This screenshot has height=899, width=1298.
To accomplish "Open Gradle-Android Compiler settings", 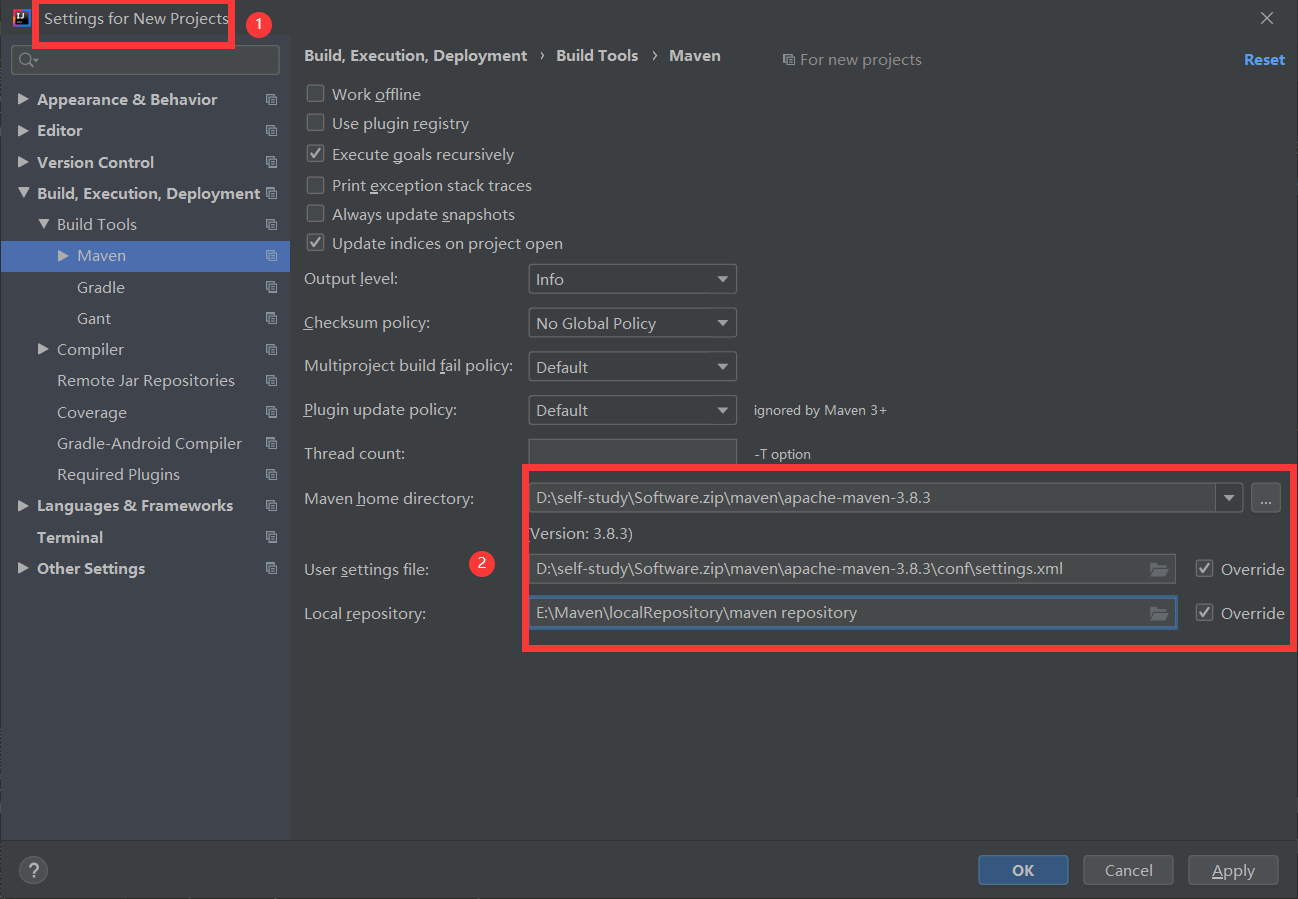I will tap(149, 443).
